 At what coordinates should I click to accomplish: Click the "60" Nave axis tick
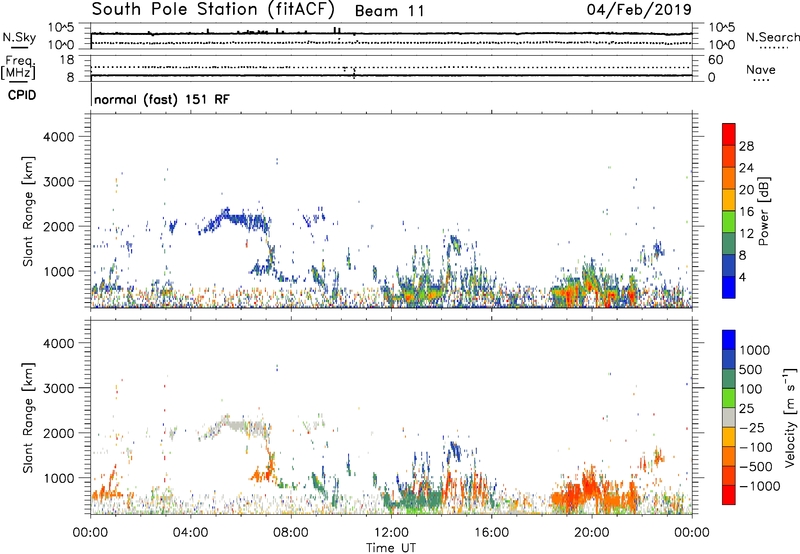point(715,60)
